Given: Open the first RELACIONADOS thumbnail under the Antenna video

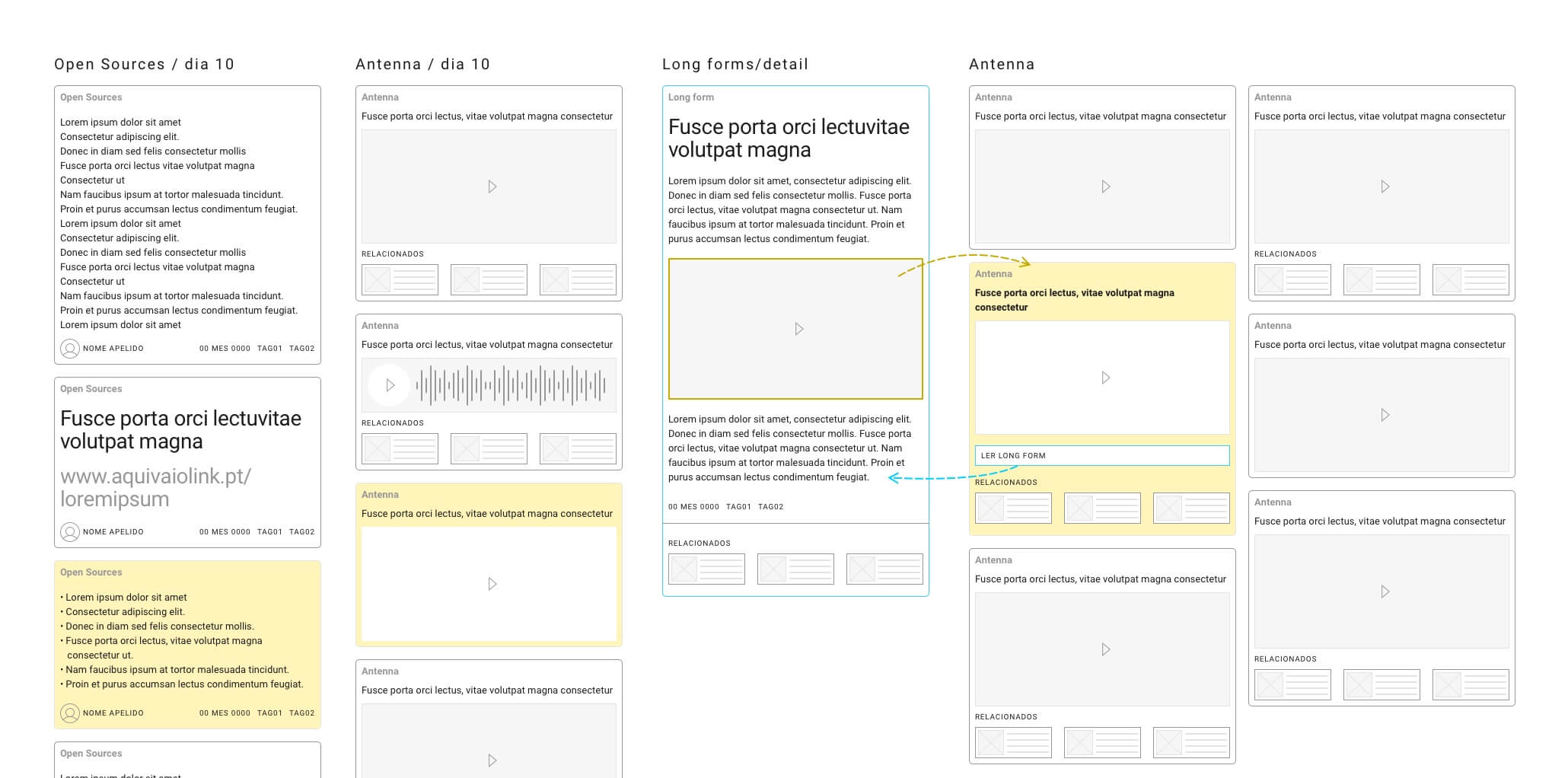Looking at the screenshot, I should pos(400,279).
